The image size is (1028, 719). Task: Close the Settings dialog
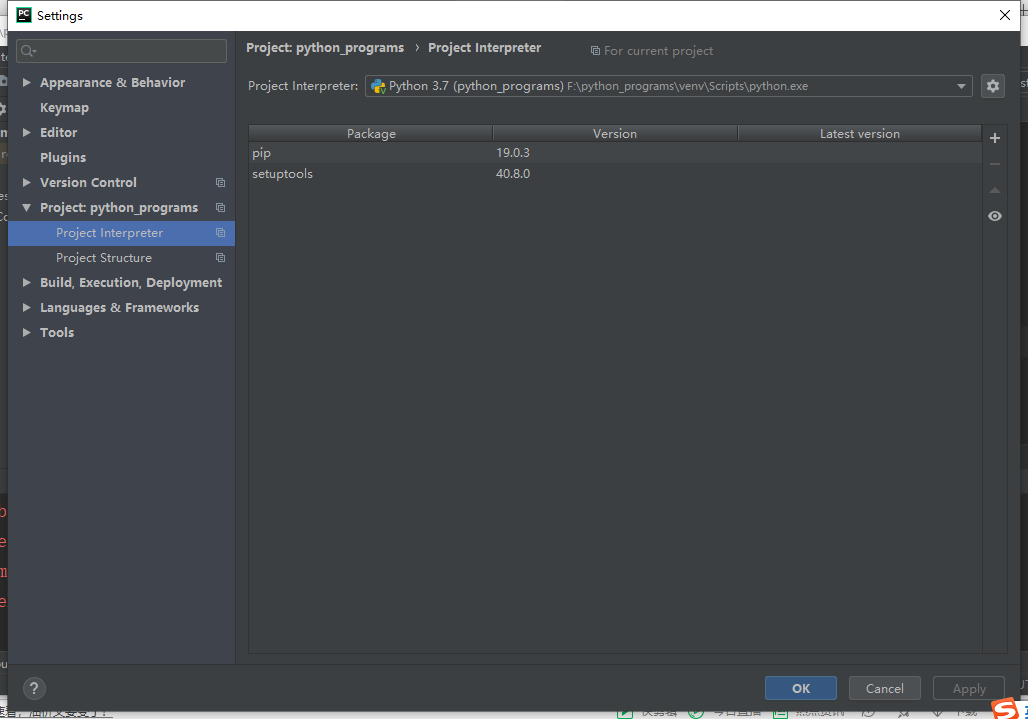click(x=1004, y=15)
